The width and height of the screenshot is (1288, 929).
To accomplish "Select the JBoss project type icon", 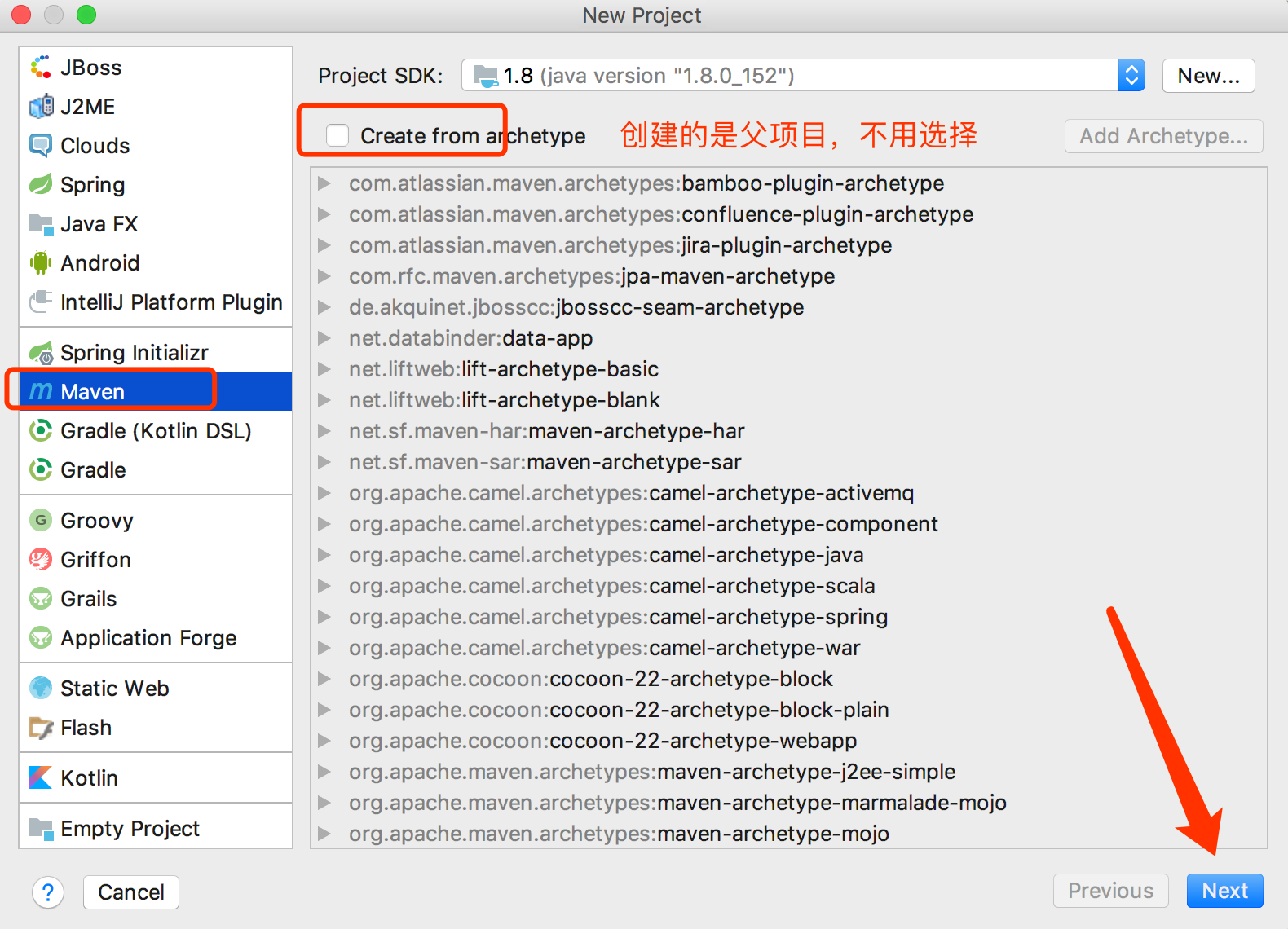I will click(x=41, y=68).
